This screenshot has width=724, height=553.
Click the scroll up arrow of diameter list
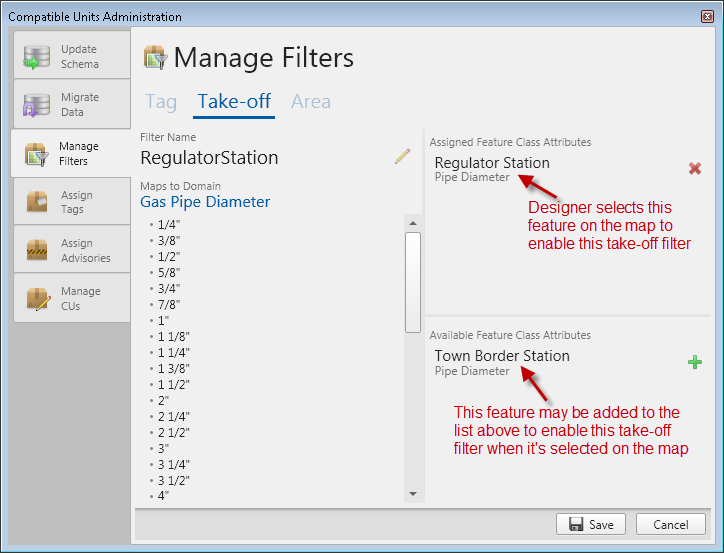pos(413,222)
